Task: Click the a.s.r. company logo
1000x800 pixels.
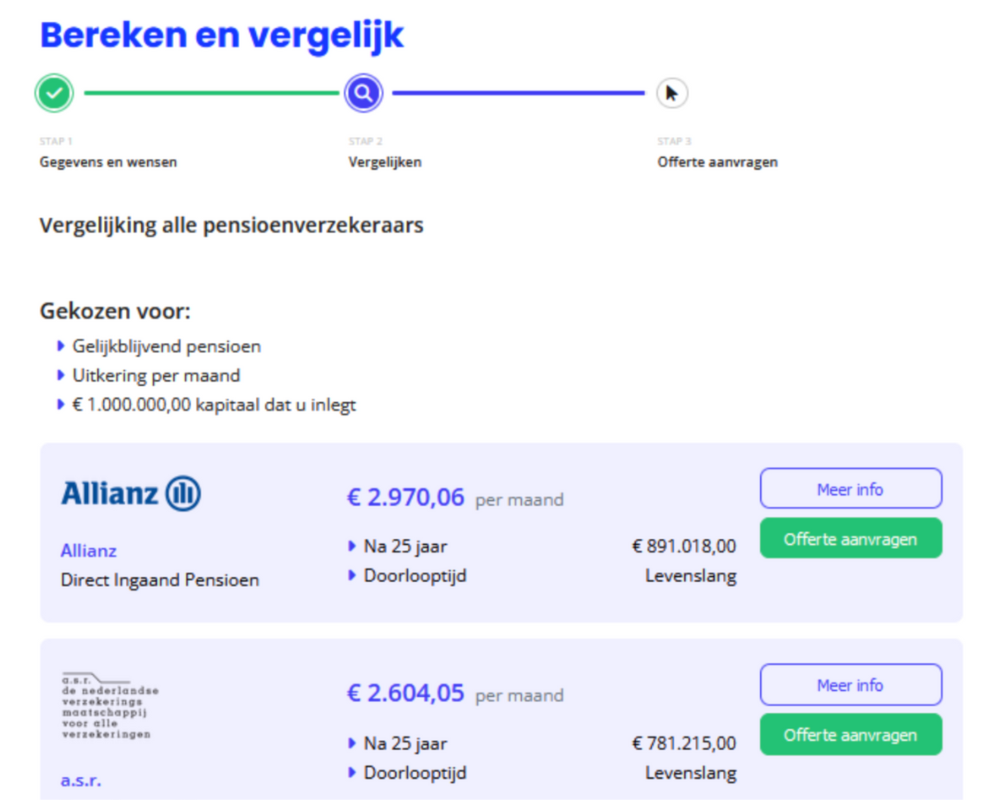Action: [x=109, y=706]
